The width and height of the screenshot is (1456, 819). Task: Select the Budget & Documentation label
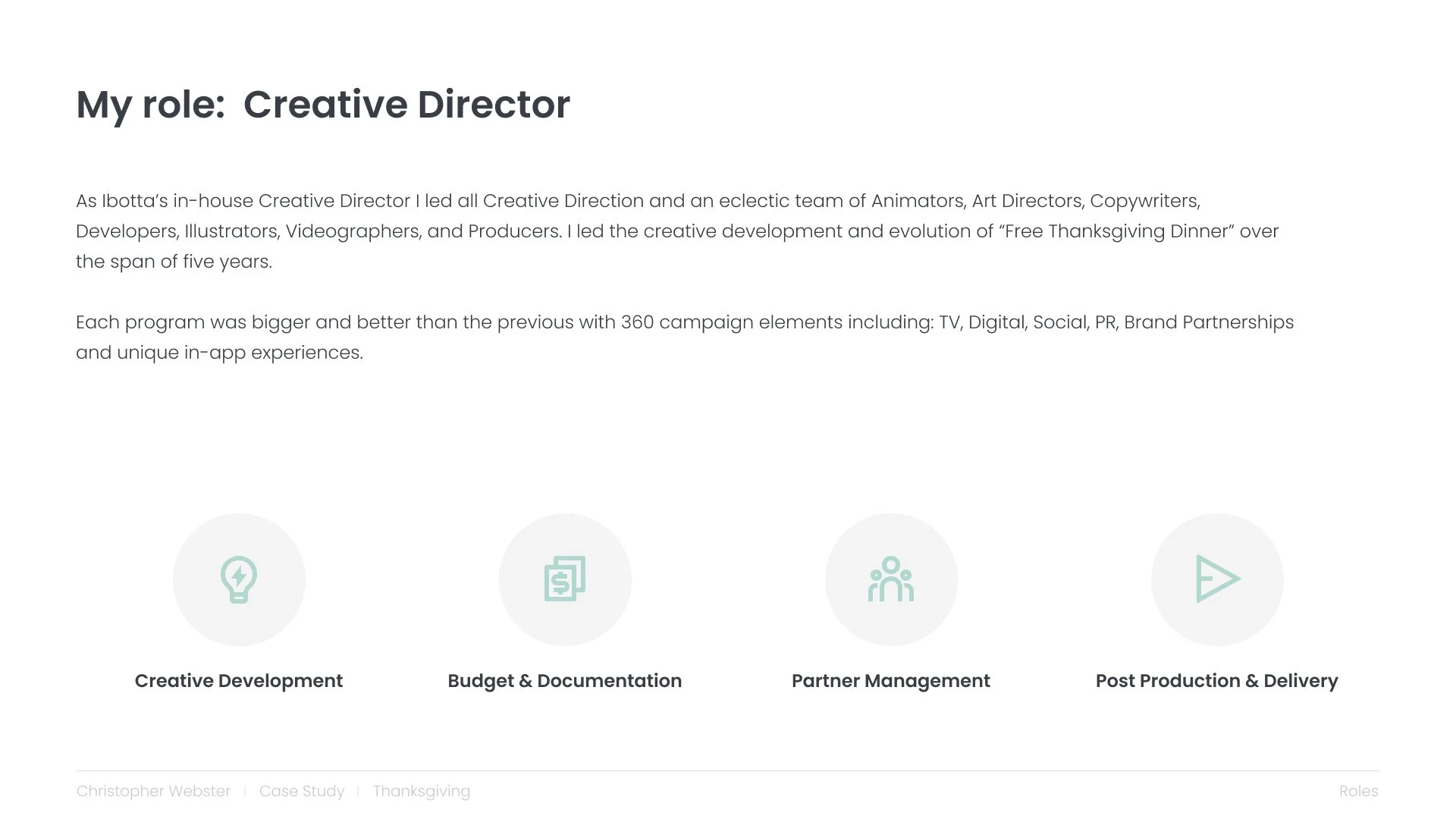click(x=565, y=681)
